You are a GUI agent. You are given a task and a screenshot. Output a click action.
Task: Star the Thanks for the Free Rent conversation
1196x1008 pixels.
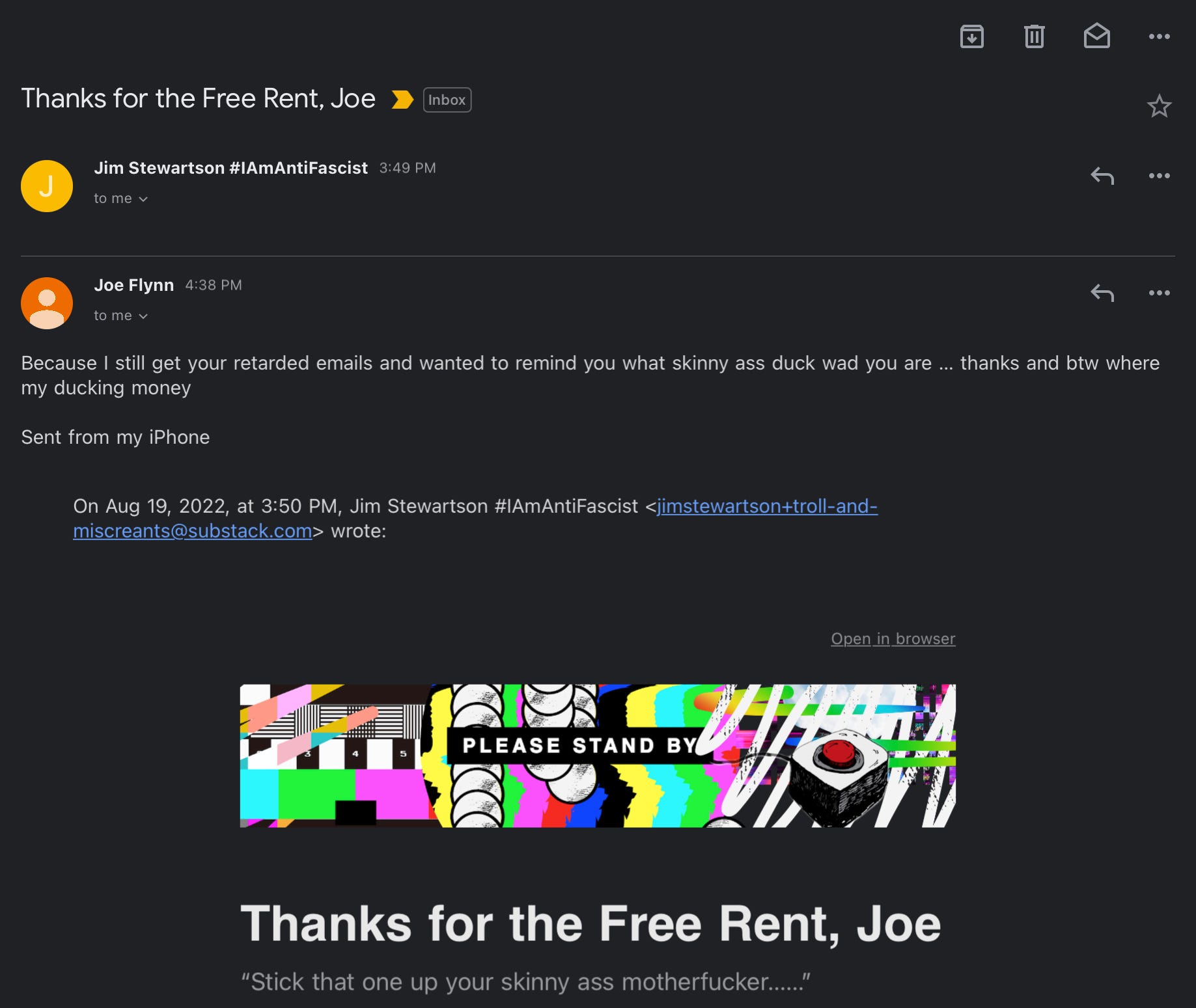(1159, 106)
